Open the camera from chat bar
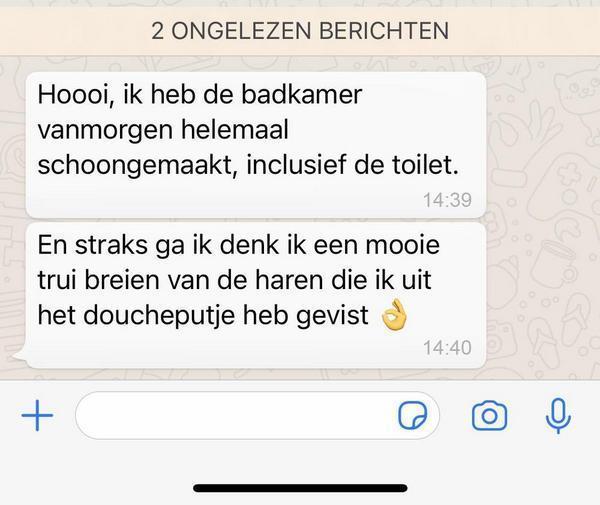The width and height of the screenshot is (600, 505). coord(489,415)
